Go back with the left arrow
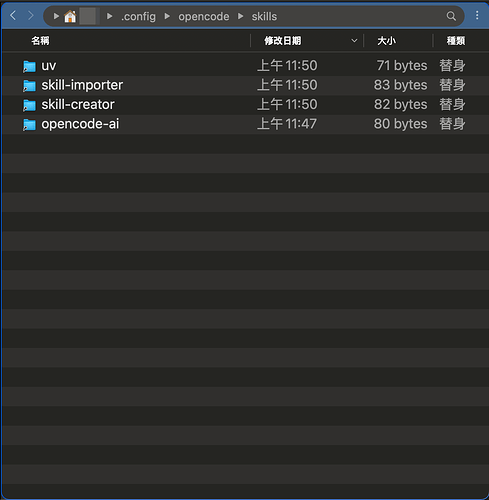 pos(13,16)
